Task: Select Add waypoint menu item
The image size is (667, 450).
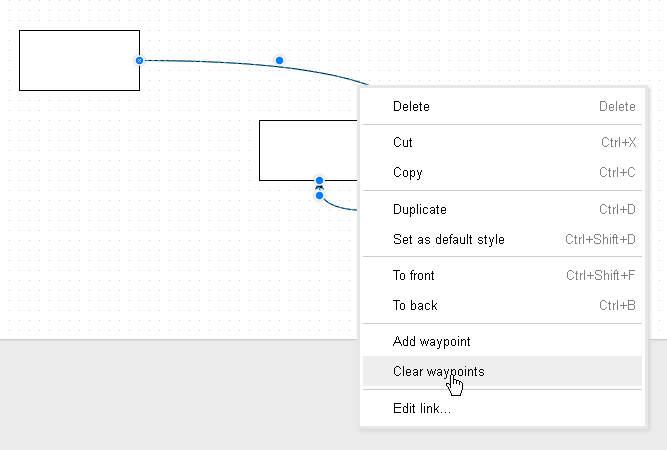Action: point(432,342)
